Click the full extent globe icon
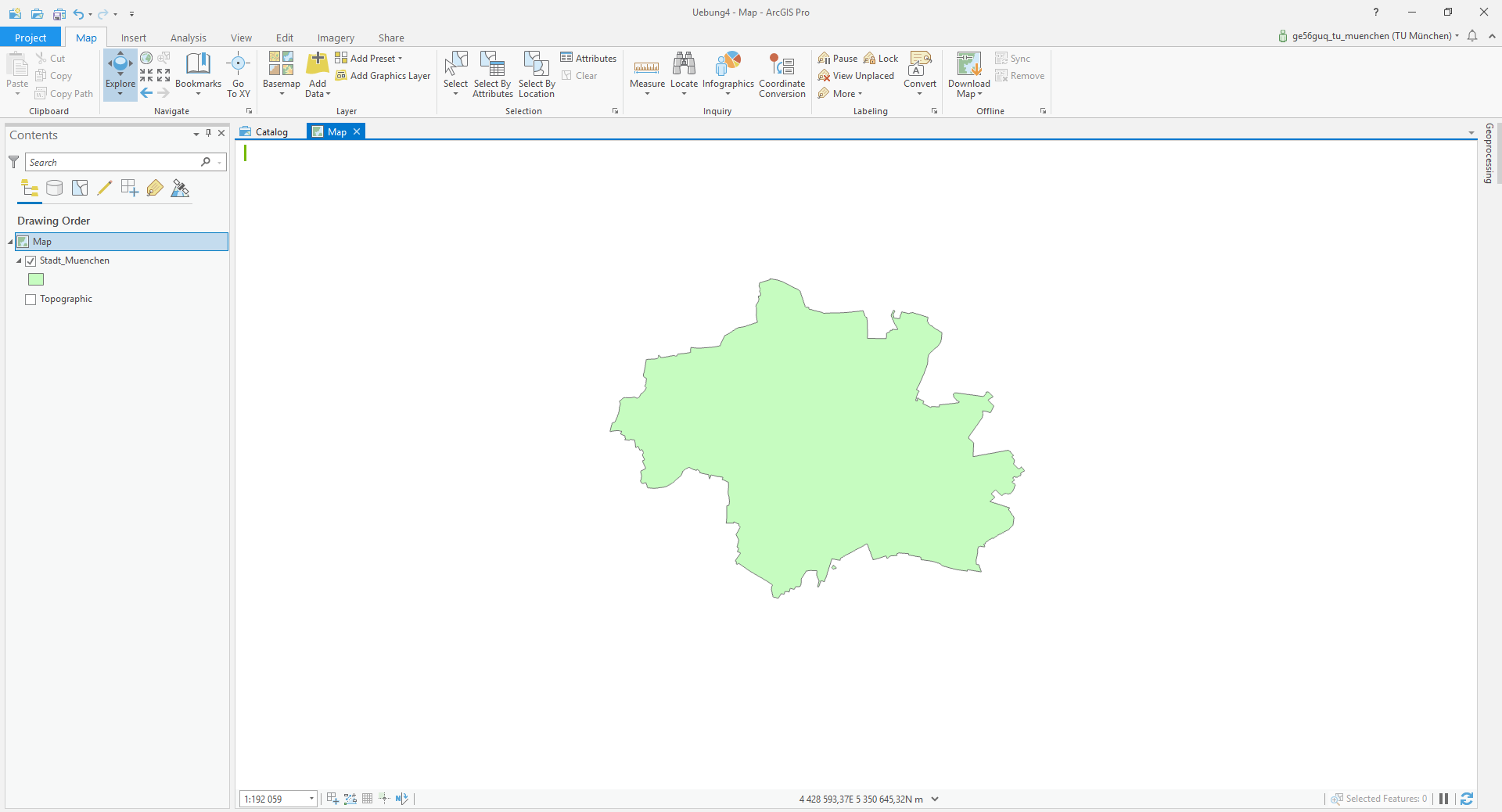Image resolution: width=1502 pixels, height=812 pixels. pos(146,58)
